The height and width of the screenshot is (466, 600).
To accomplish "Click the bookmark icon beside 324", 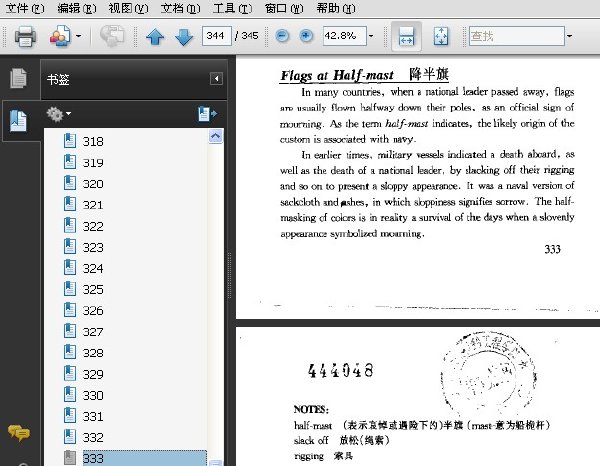I will click(70, 267).
